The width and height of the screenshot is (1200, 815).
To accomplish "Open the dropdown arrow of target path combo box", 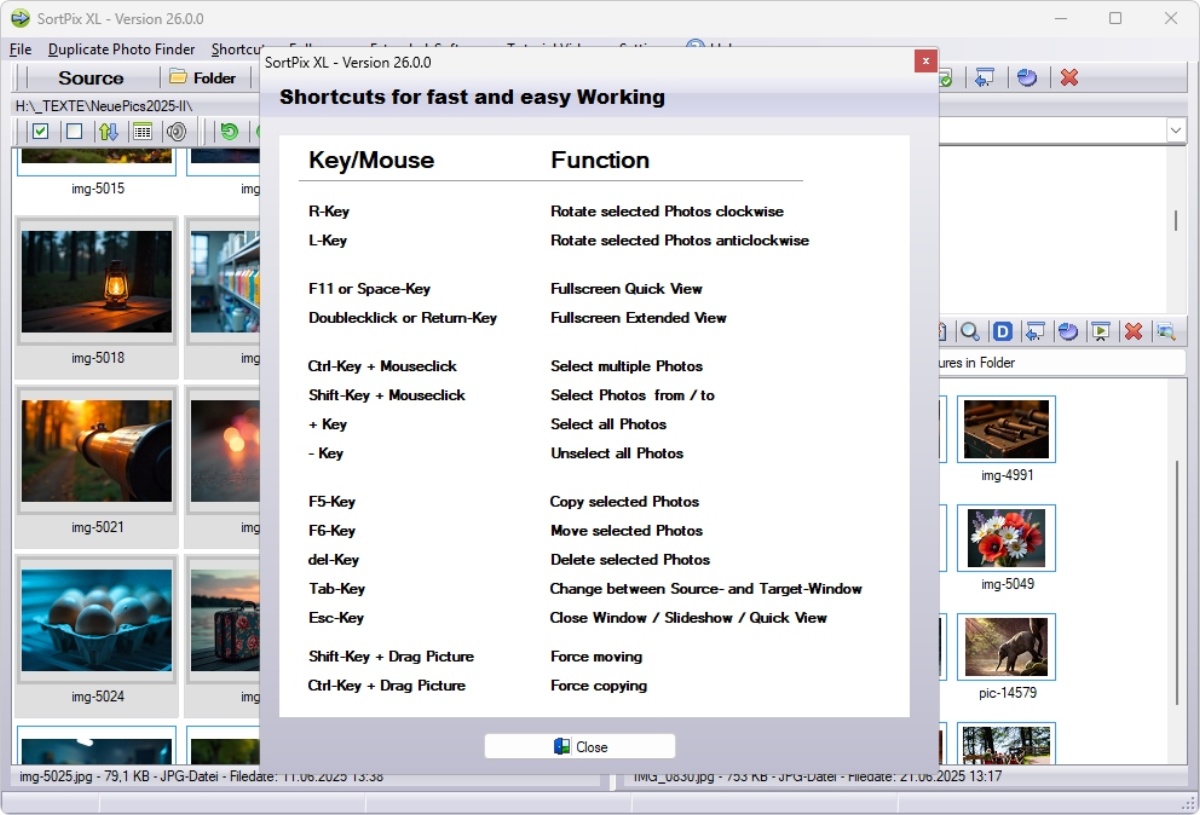I will point(1174,130).
